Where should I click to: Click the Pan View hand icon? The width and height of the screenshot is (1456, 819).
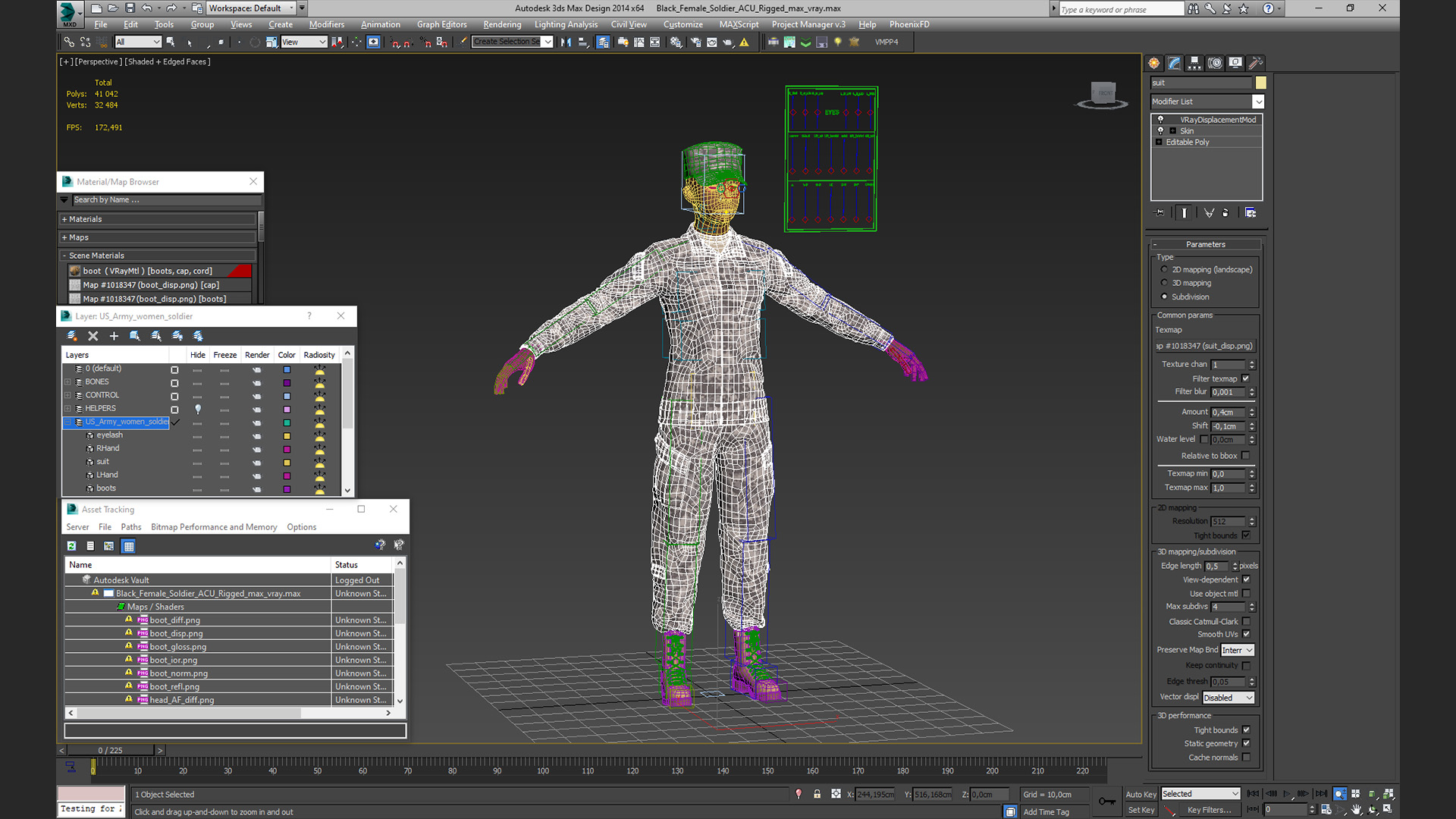click(1356, 810)
